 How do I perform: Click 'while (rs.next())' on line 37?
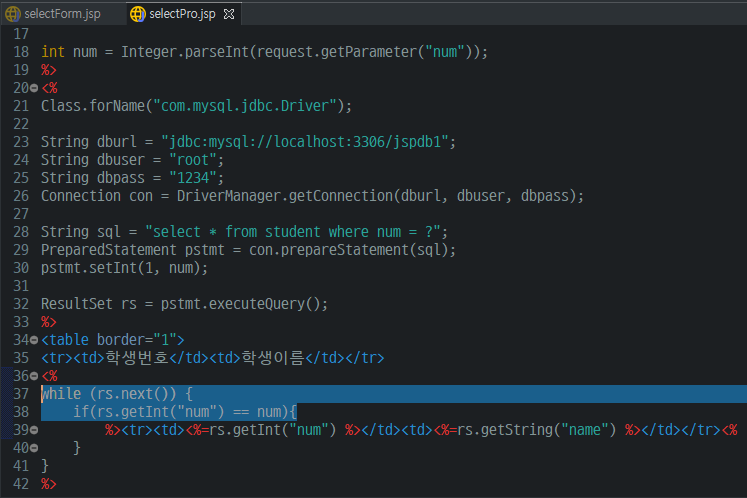tap(109, 394)
